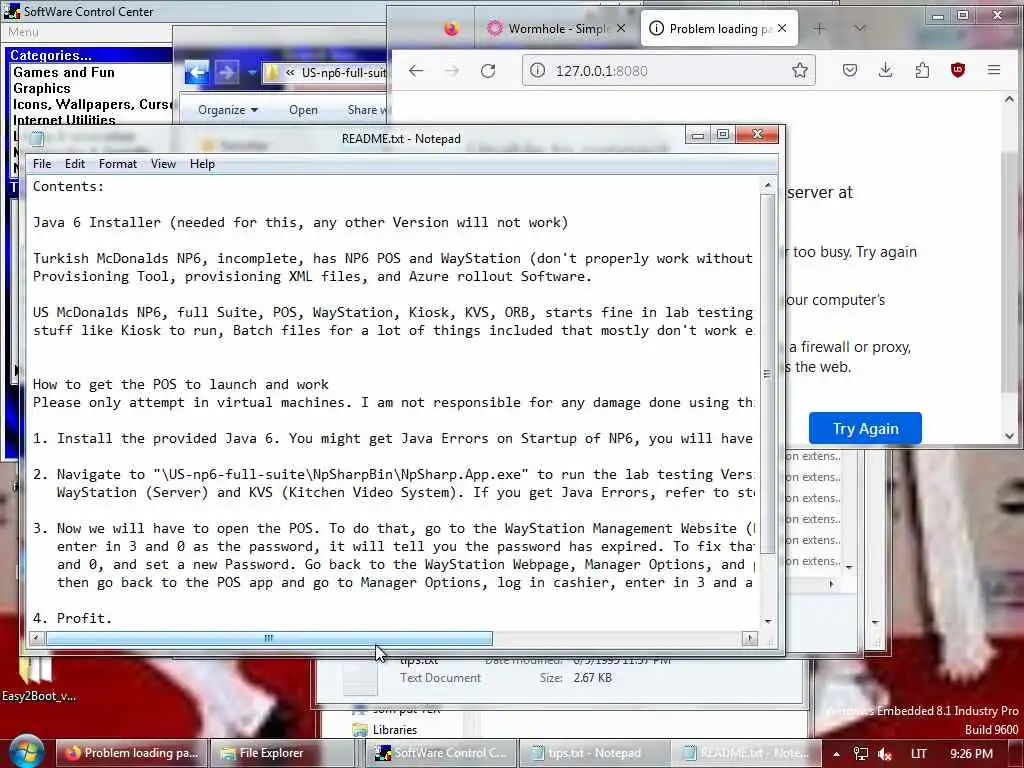Open Organize dropdown in File Explorer
The image size is (1024, 768).
228,110
